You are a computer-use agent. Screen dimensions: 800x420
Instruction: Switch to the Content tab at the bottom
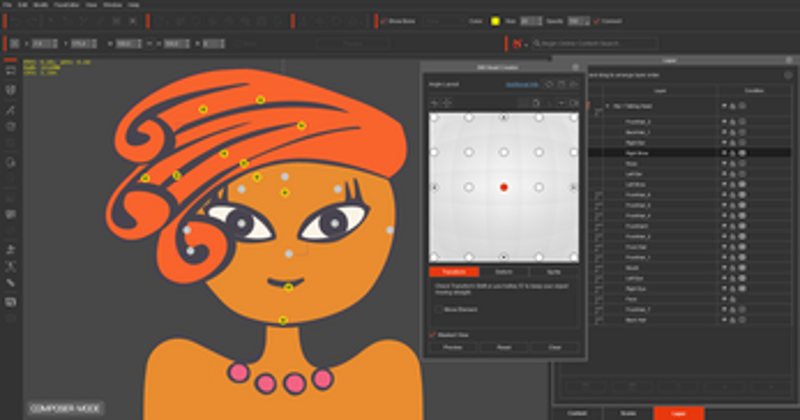tap(577, 414)
